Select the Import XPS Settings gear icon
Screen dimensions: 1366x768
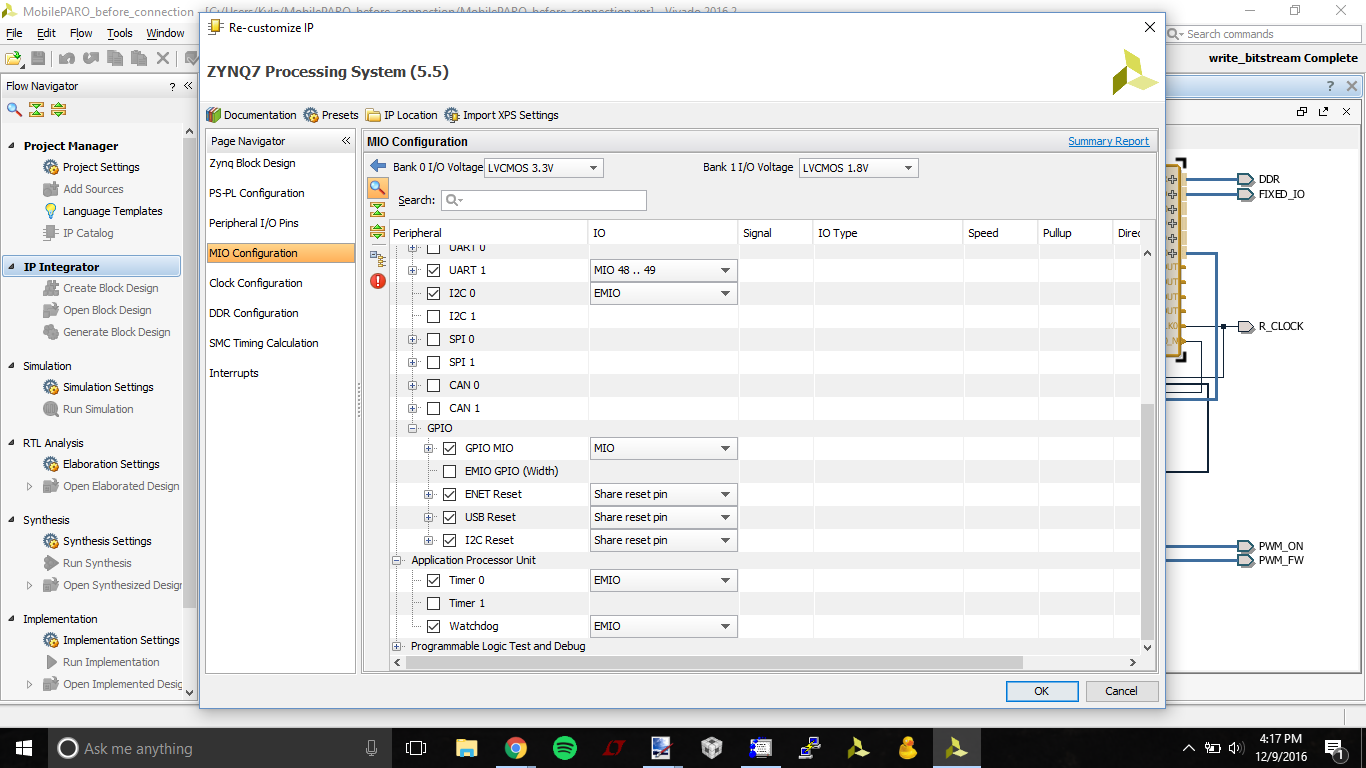click(452, 115)
